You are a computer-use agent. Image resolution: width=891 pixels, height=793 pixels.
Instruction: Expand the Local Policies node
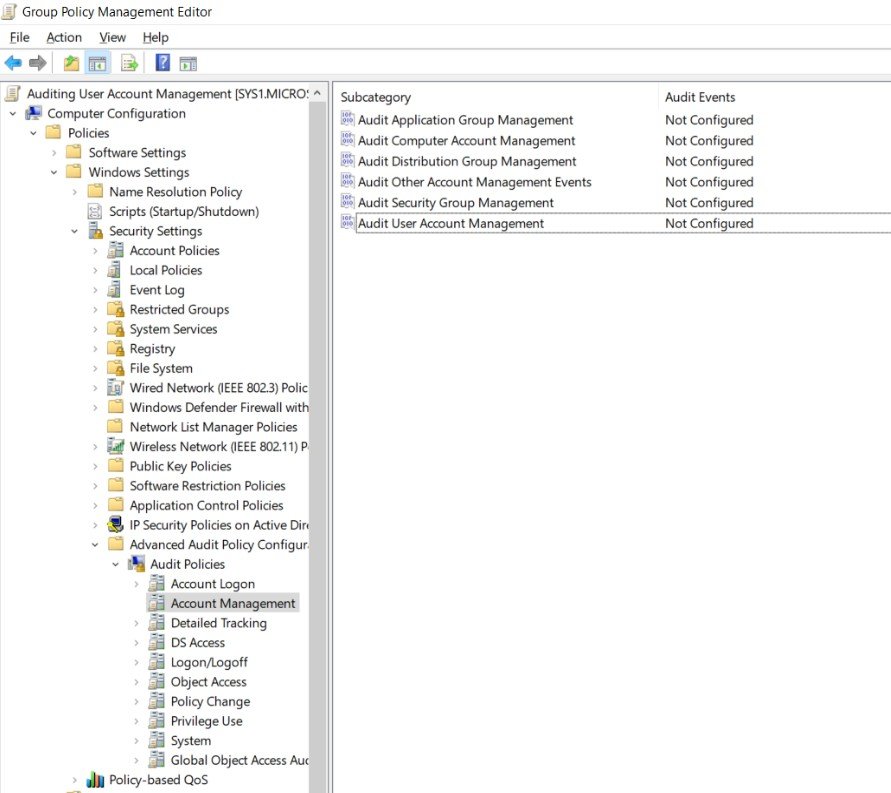point(95,270)
